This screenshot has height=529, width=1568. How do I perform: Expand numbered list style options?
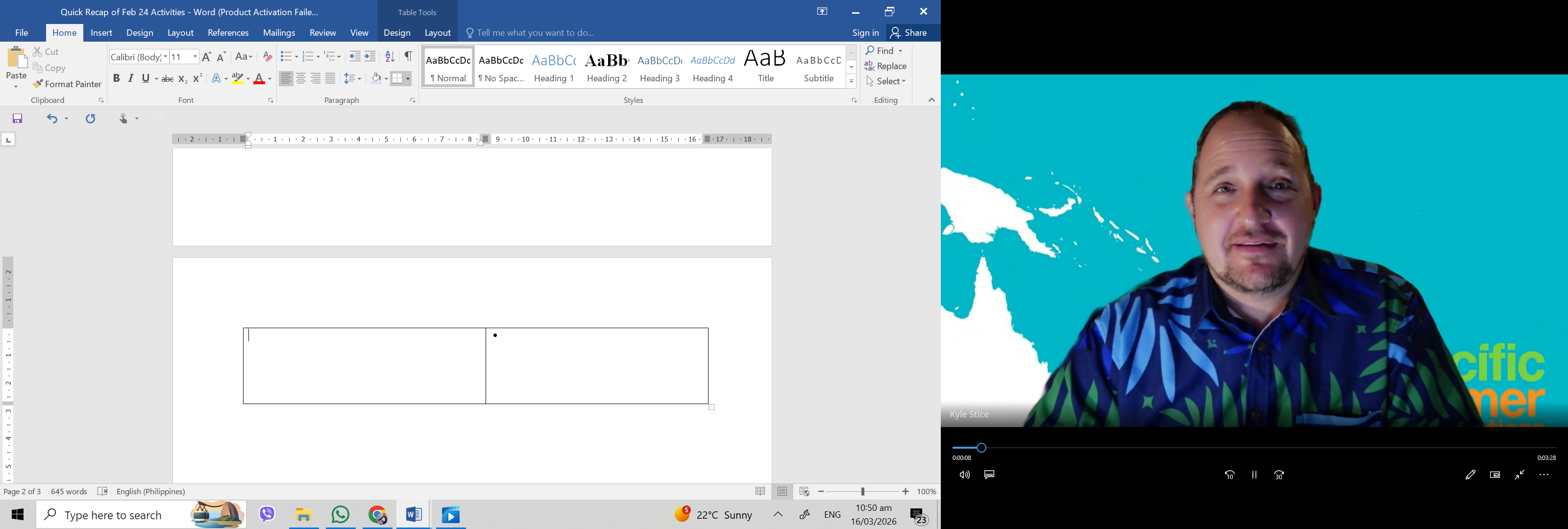(318, 57)
